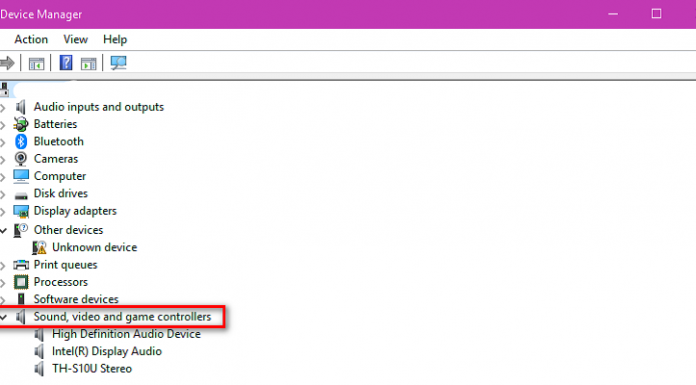The width and height of the screenshot is (696, 385).
Task: Select the TH-S10U Stereo entry
Action: (92, 369)
